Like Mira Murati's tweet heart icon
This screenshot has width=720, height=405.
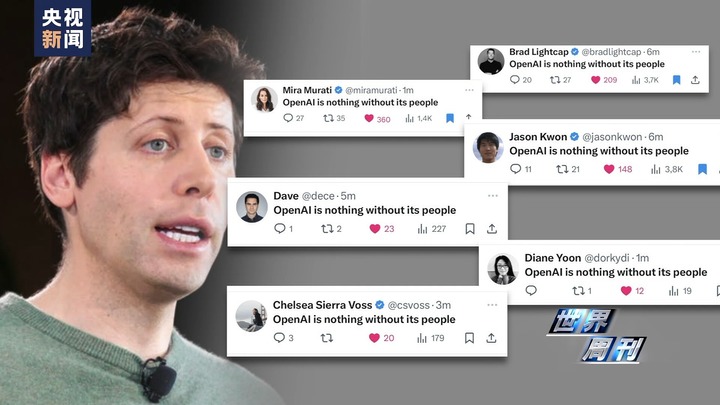pyautogui.click(x=369, y=118)
